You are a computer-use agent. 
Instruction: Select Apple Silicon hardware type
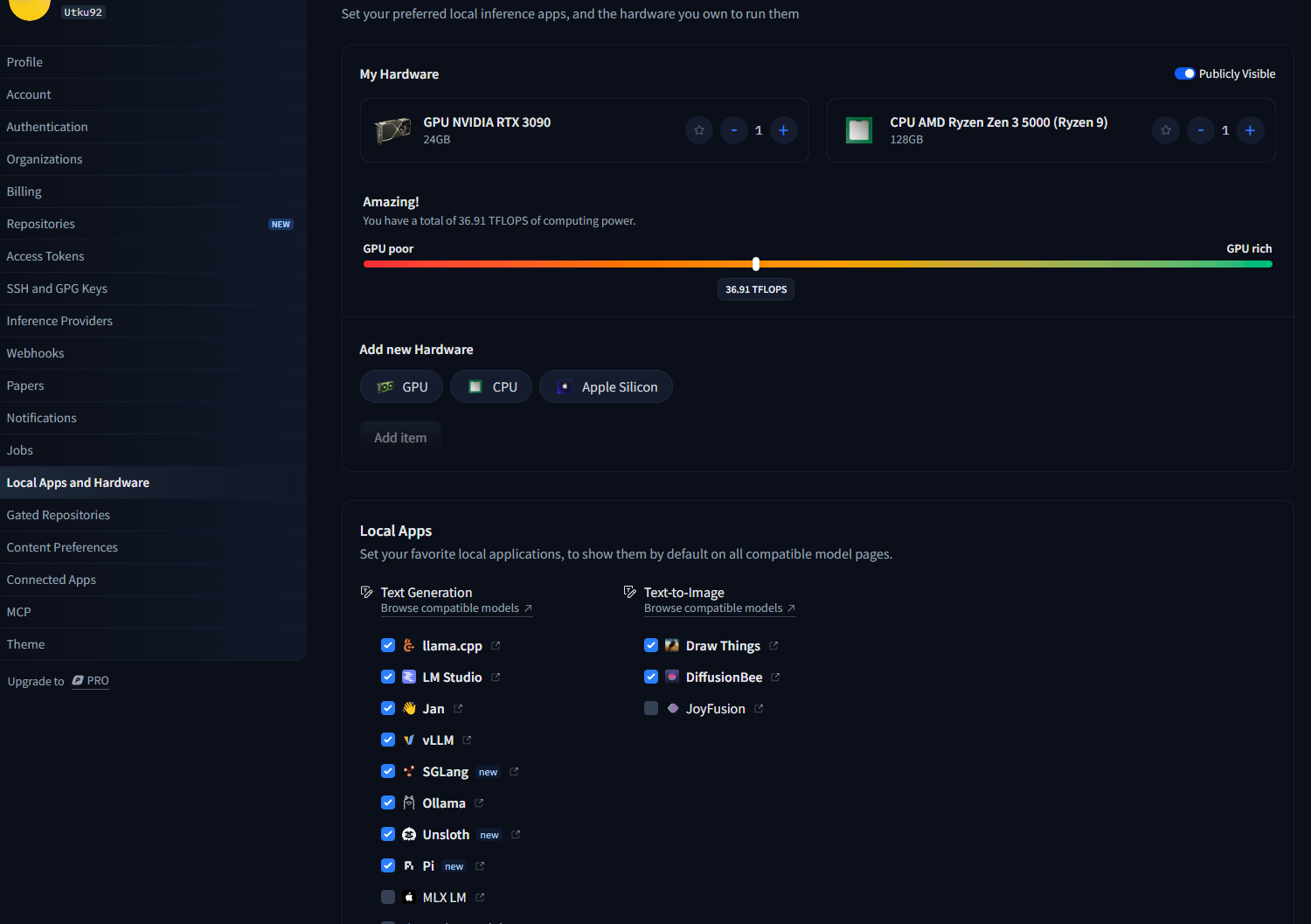tap(606, 386)
